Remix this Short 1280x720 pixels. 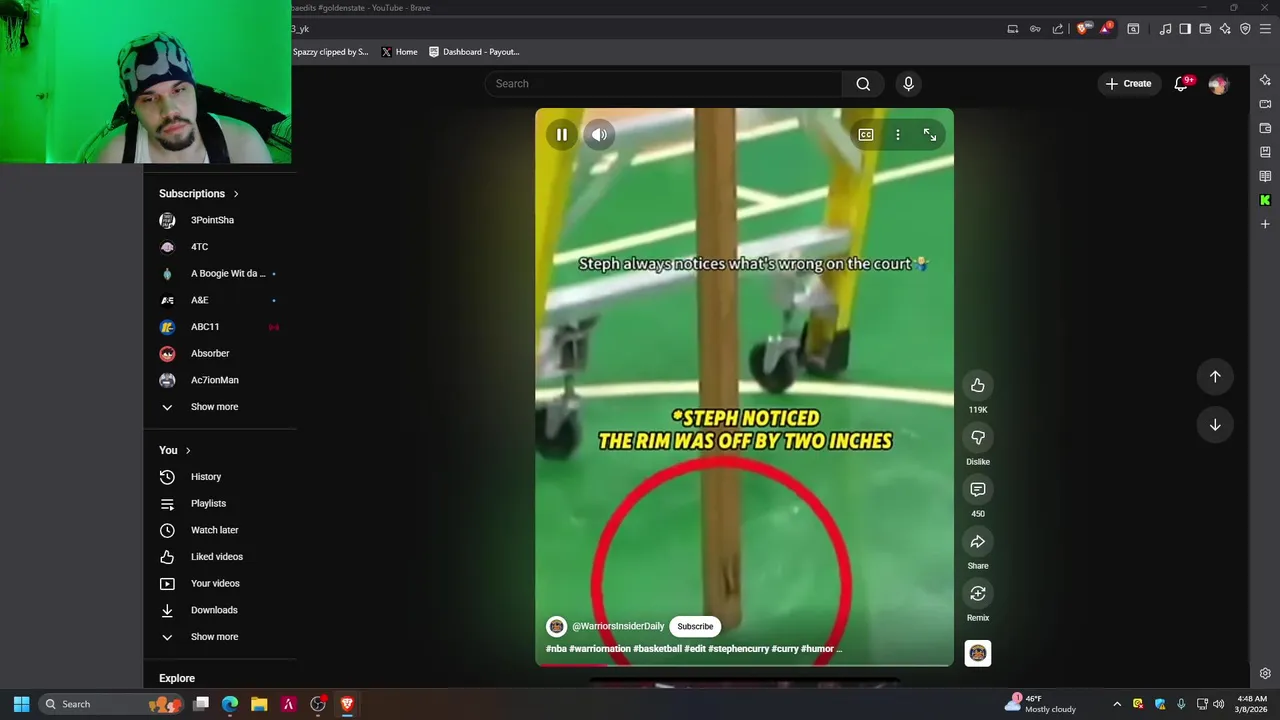[978, 593]
